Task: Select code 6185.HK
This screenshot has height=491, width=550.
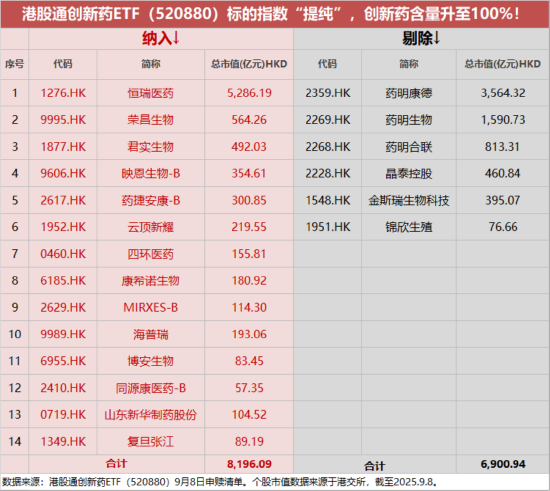Action: pyautogui.click(x=63, y=281)
